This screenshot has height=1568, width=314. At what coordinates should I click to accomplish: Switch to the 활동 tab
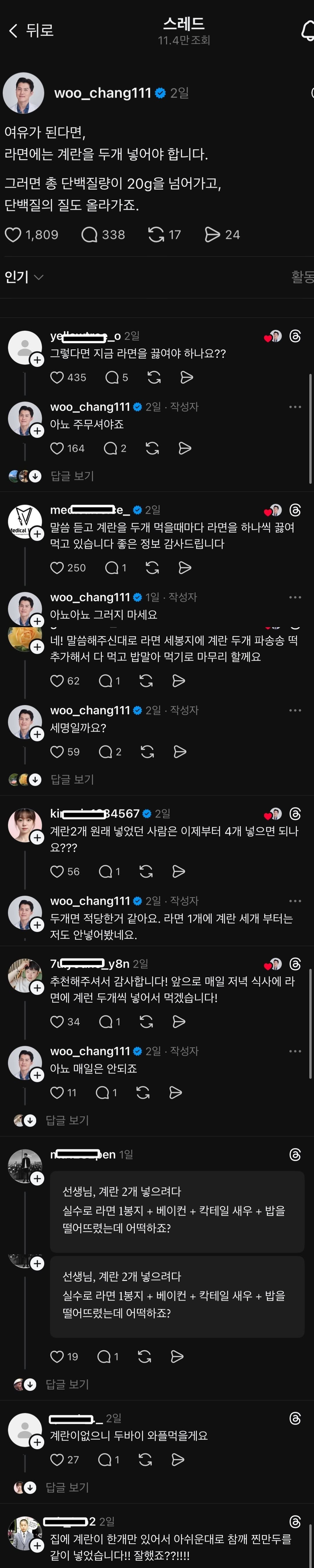(x=302, y=277)
